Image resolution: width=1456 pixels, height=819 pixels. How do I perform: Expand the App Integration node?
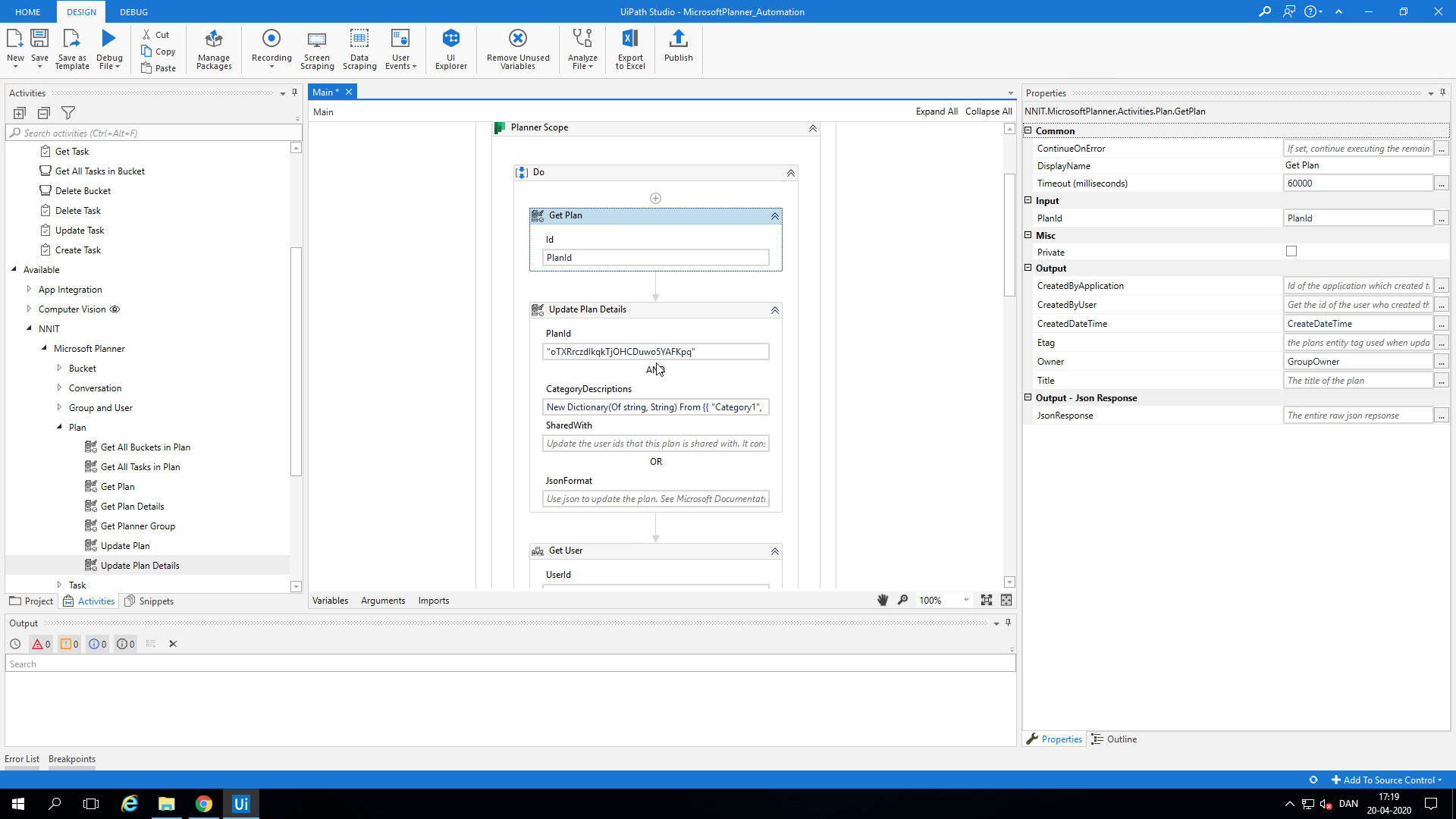[x=29, y=289]
